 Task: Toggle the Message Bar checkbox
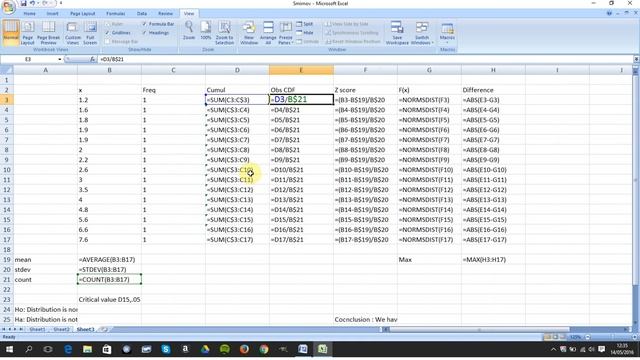[x=107, y=41]
